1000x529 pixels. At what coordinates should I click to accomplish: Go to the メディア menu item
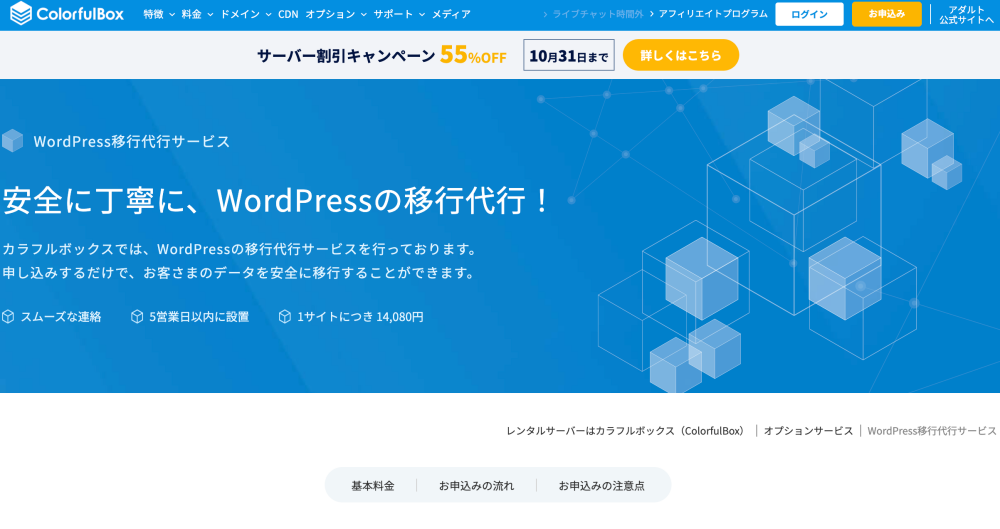click(451, 14)
